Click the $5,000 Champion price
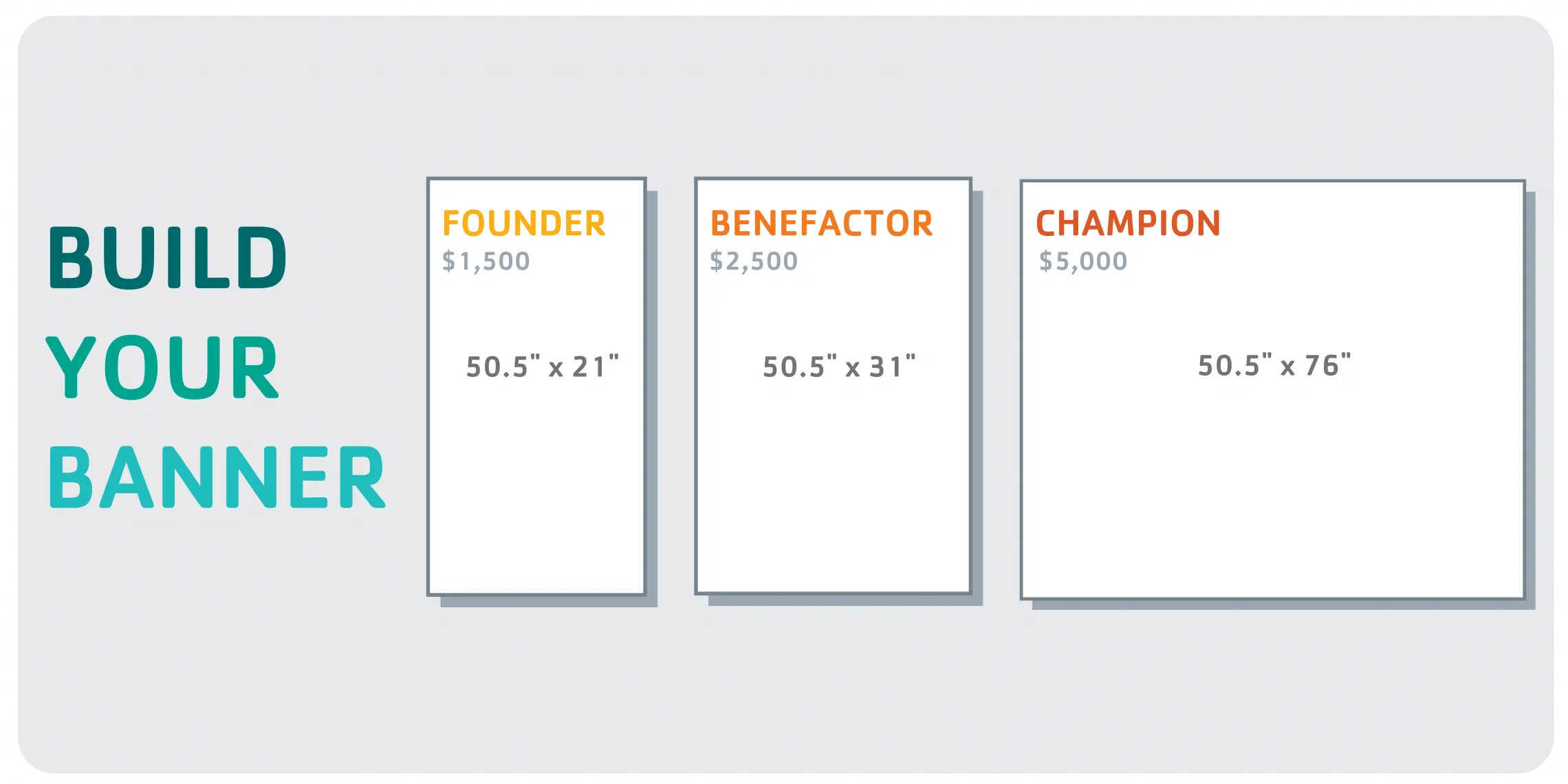The width and height of the screenshot is (1568, 784). 1083,261
